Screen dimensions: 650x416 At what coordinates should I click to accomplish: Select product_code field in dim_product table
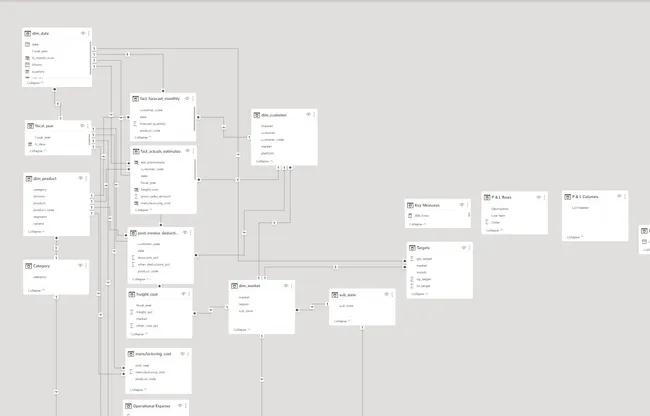44,210
